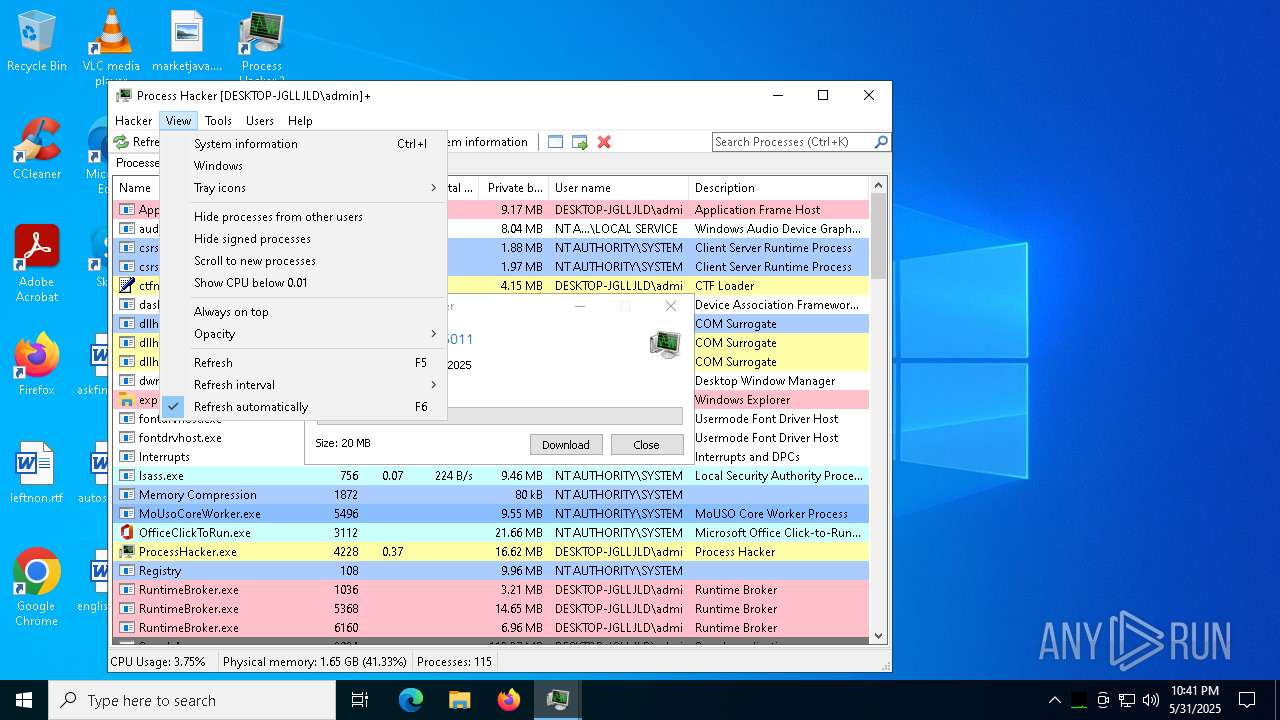The height and width of the screenshot is (720, 1280).
Task: Choose Refresh F5 menu entry
Action: point(303,363)
